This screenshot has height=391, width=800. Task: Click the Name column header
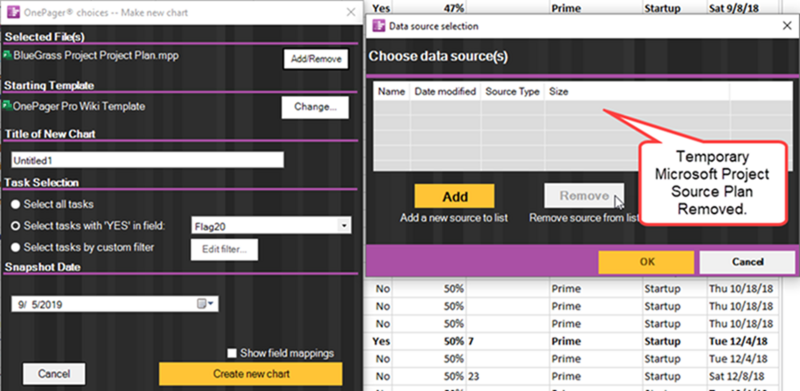coord(392,92)
